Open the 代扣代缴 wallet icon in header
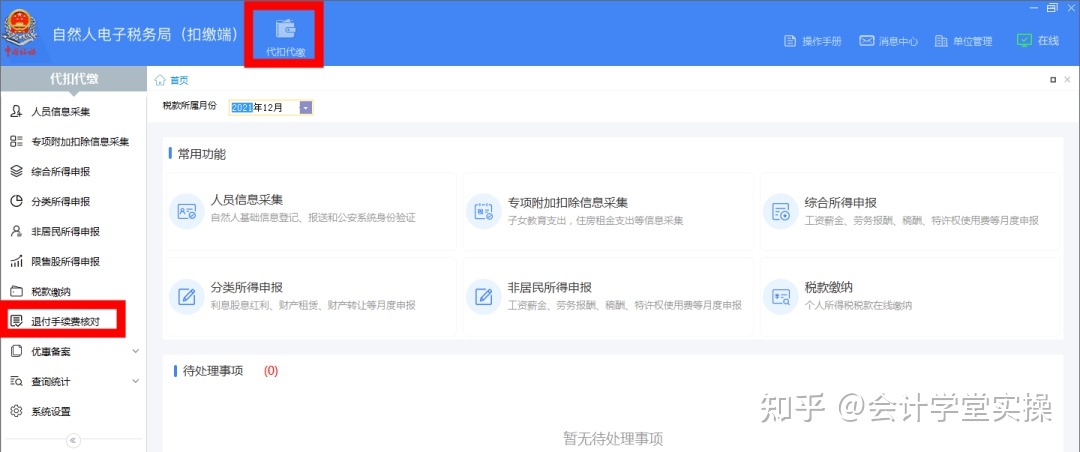Image resolution: width=1080 pixels, height=452 pixels. tap(285, 28)
